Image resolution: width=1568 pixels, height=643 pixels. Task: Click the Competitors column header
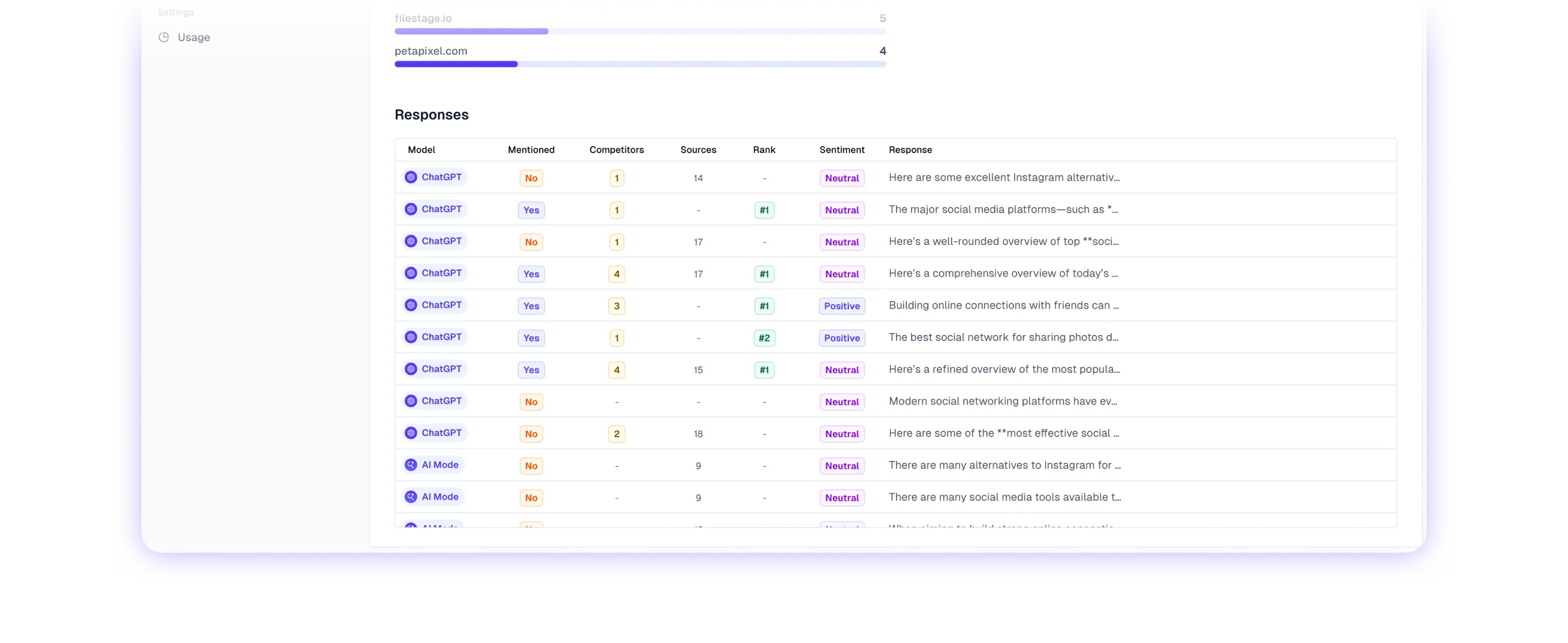coord(616,150)
